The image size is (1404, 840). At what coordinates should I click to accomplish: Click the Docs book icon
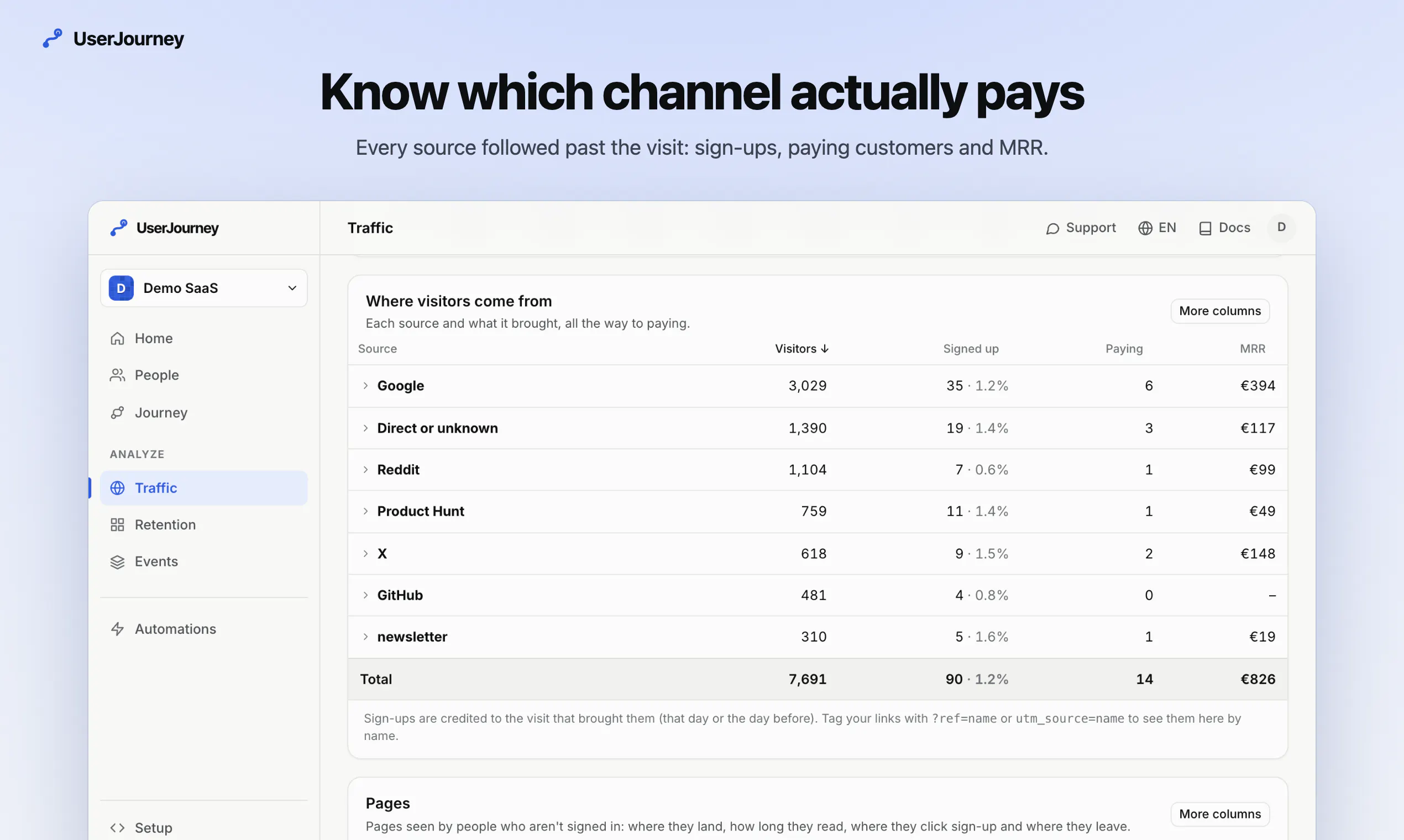point(1206,228)
